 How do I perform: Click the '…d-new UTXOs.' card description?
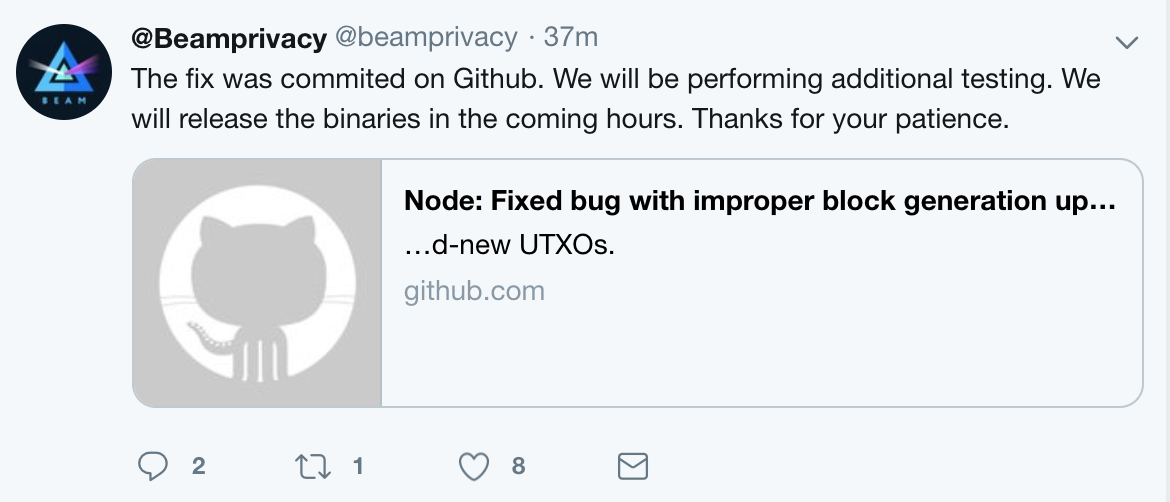point(510,245)
